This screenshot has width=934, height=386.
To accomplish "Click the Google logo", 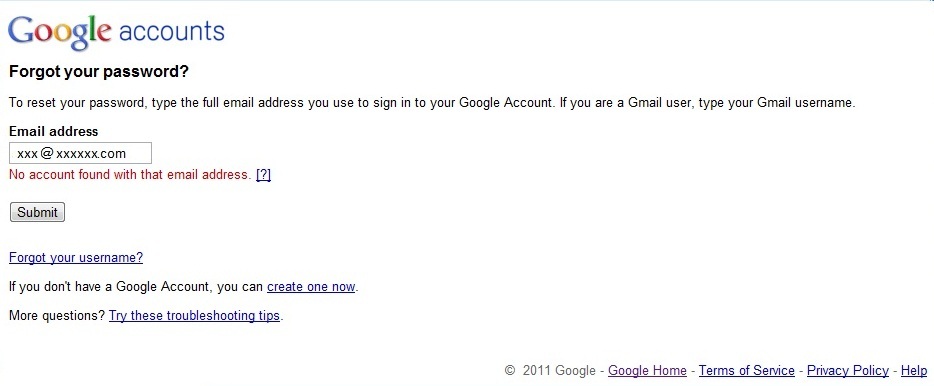I will click(x=60, y=32).
